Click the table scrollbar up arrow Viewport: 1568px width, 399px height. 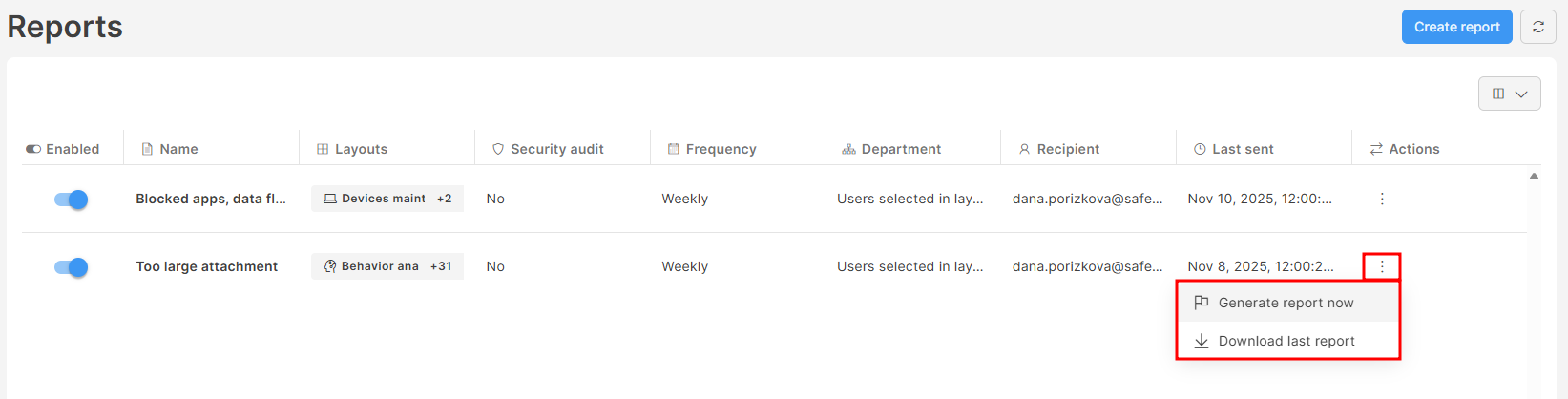[x=1534, y=176]
